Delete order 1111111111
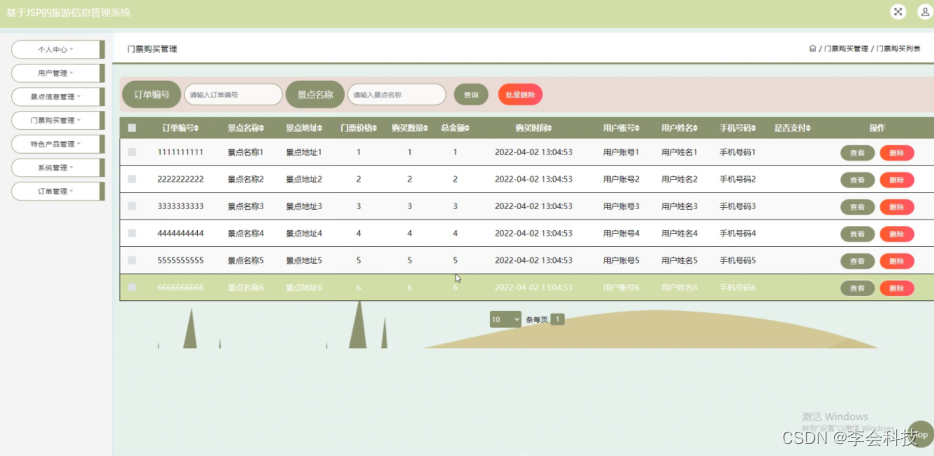 tap(896, 153)
